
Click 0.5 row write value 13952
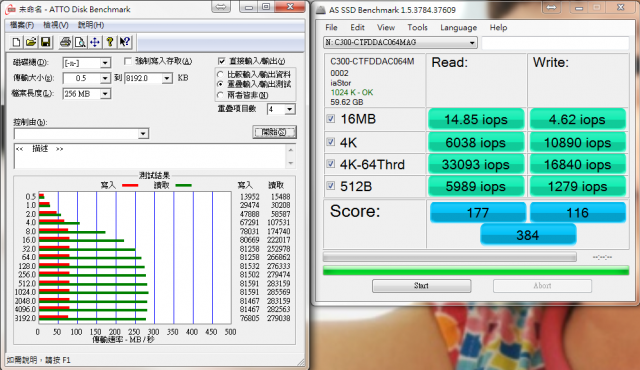tap(249, 197)
